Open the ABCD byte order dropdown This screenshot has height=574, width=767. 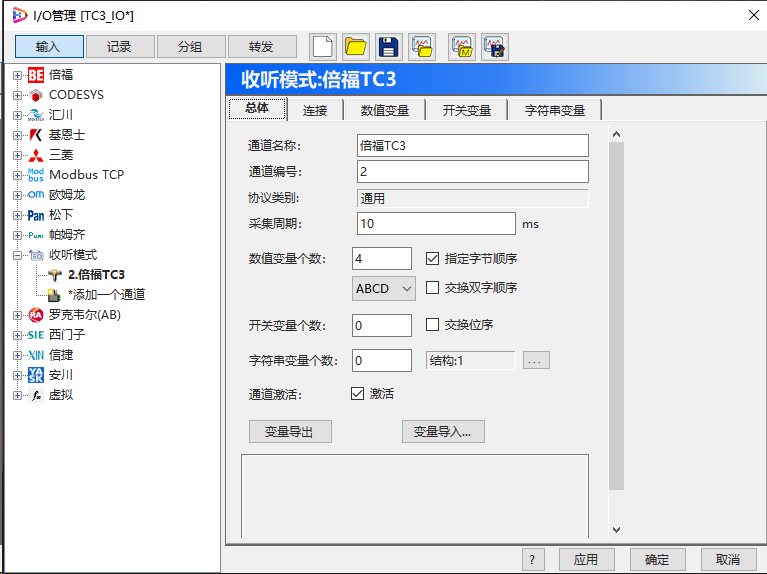coord(384,288)
